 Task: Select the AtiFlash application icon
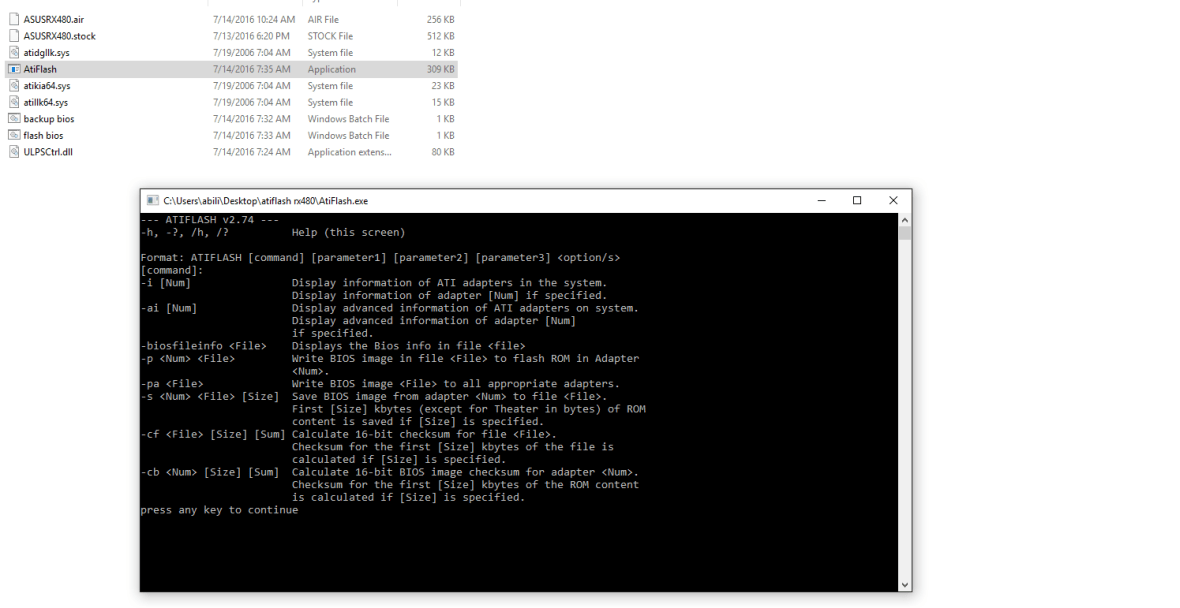click(14, 69)
